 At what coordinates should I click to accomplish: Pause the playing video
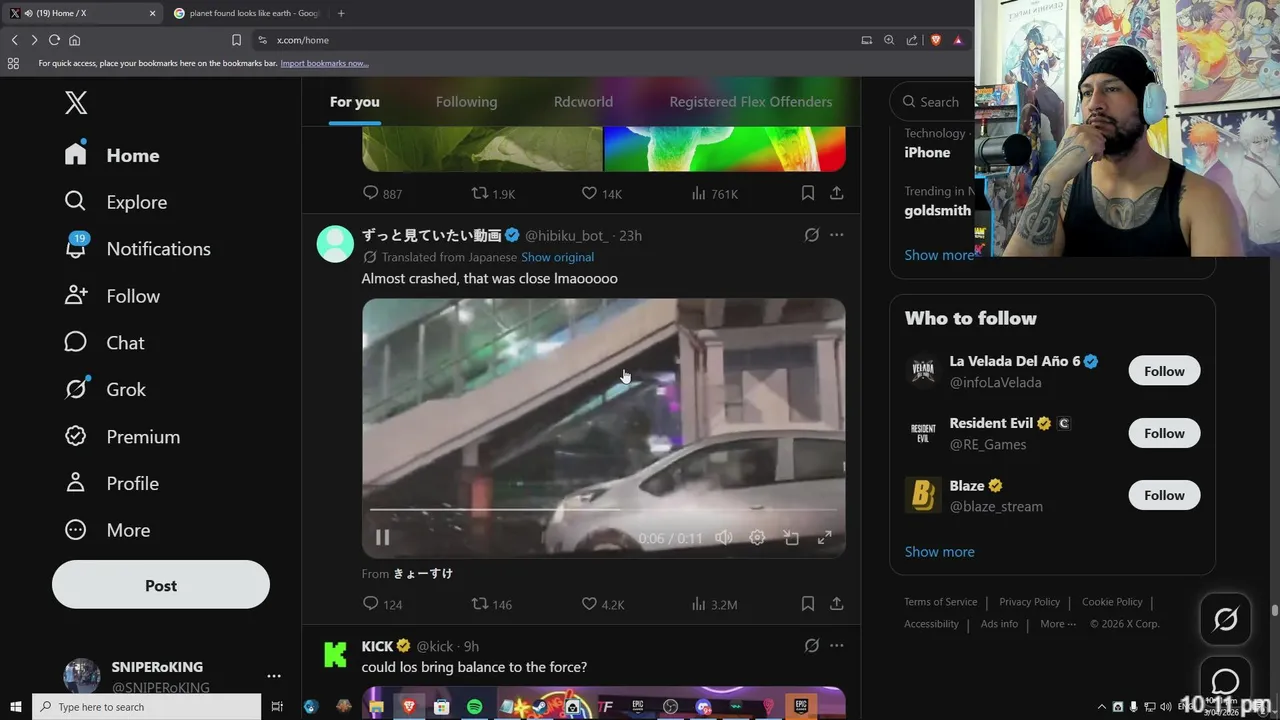[x=382, y=537]
